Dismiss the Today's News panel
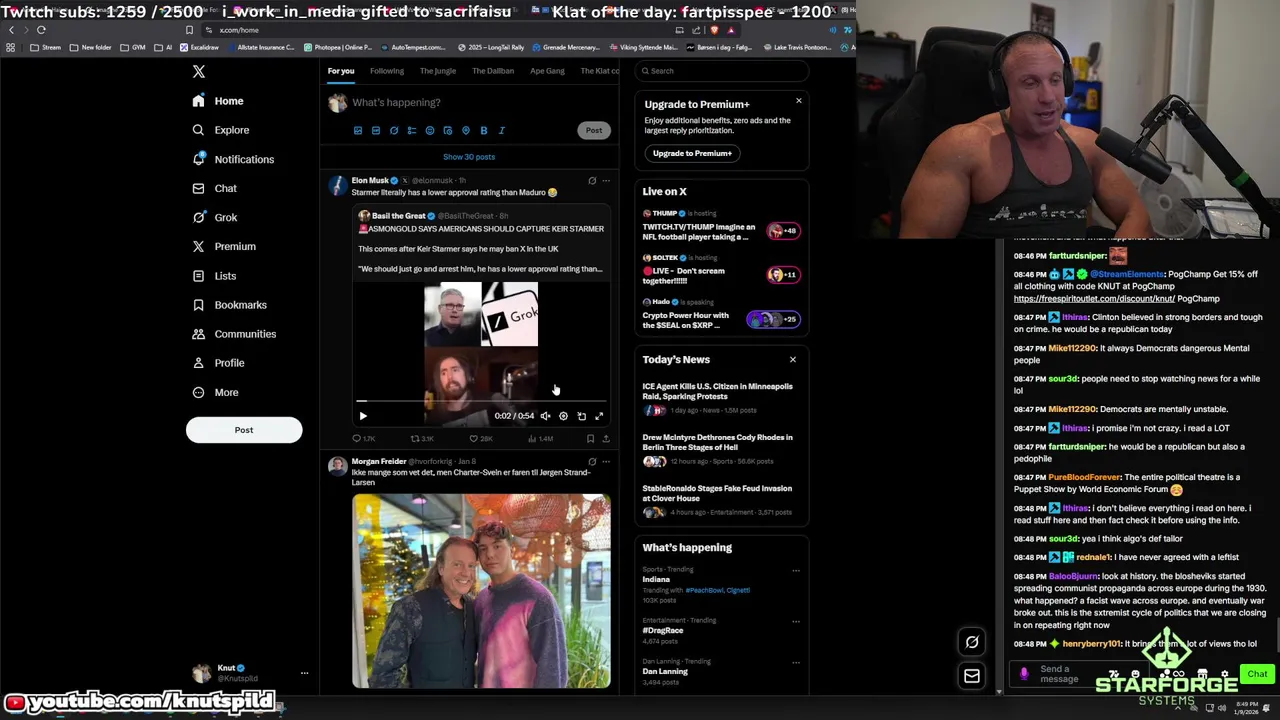 point(793,360)
